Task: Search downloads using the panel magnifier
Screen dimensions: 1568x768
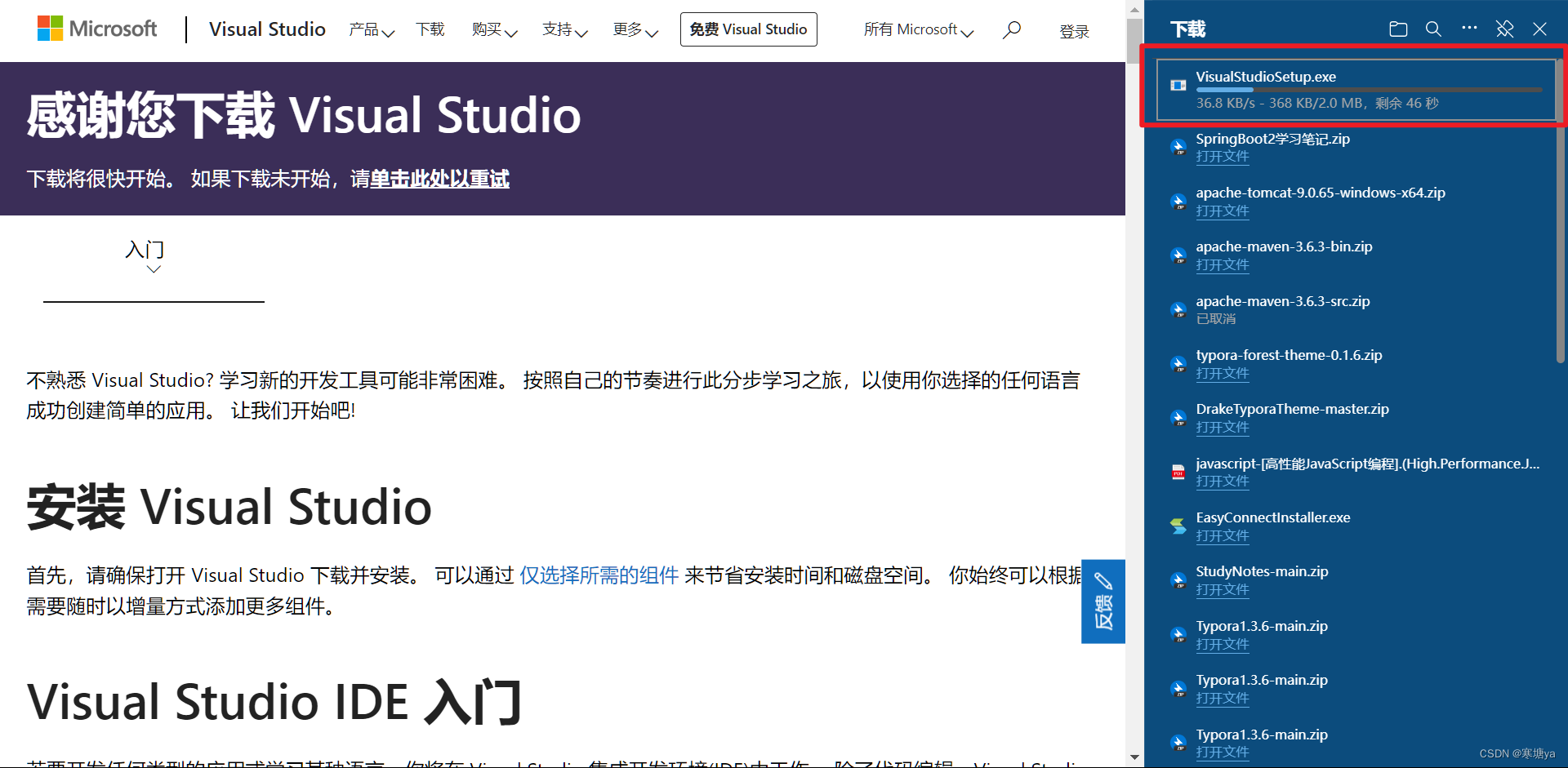Action: 1433,29
